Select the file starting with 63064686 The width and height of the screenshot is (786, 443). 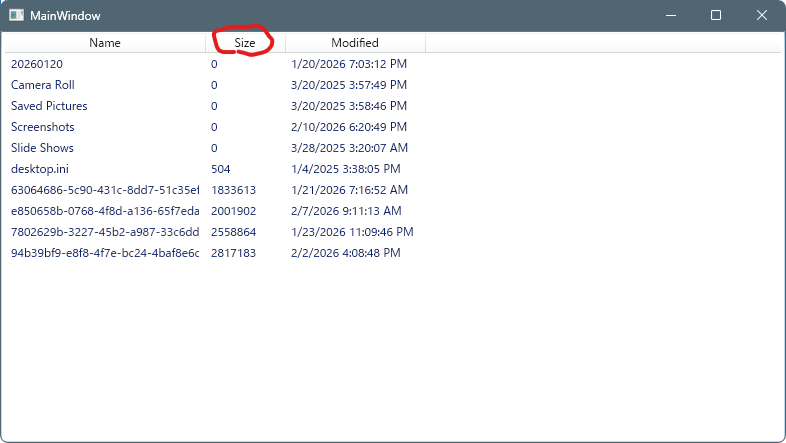pyautogui.click(x=104, y=190)
